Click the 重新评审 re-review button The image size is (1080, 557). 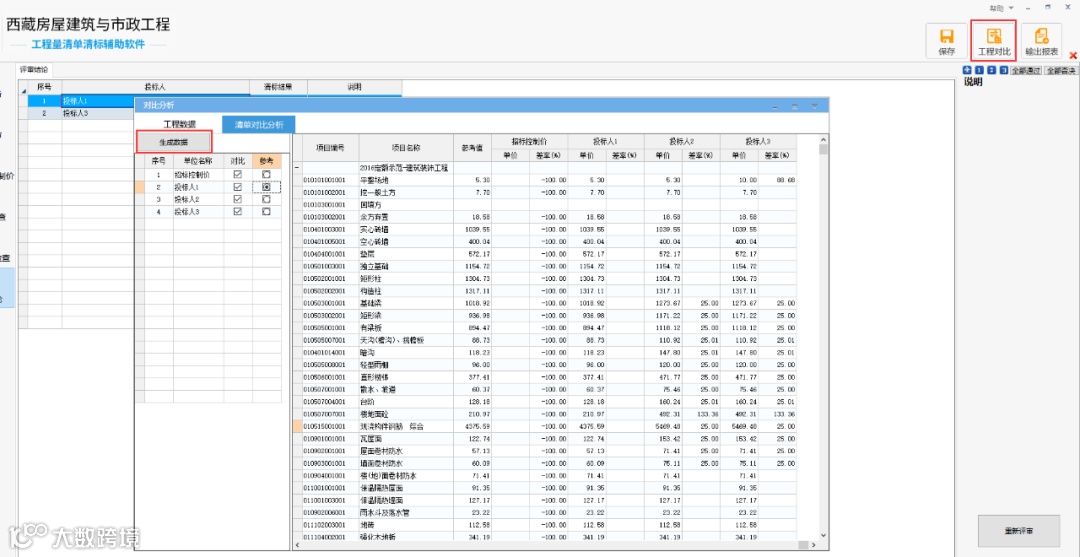tap(1019, 531)
